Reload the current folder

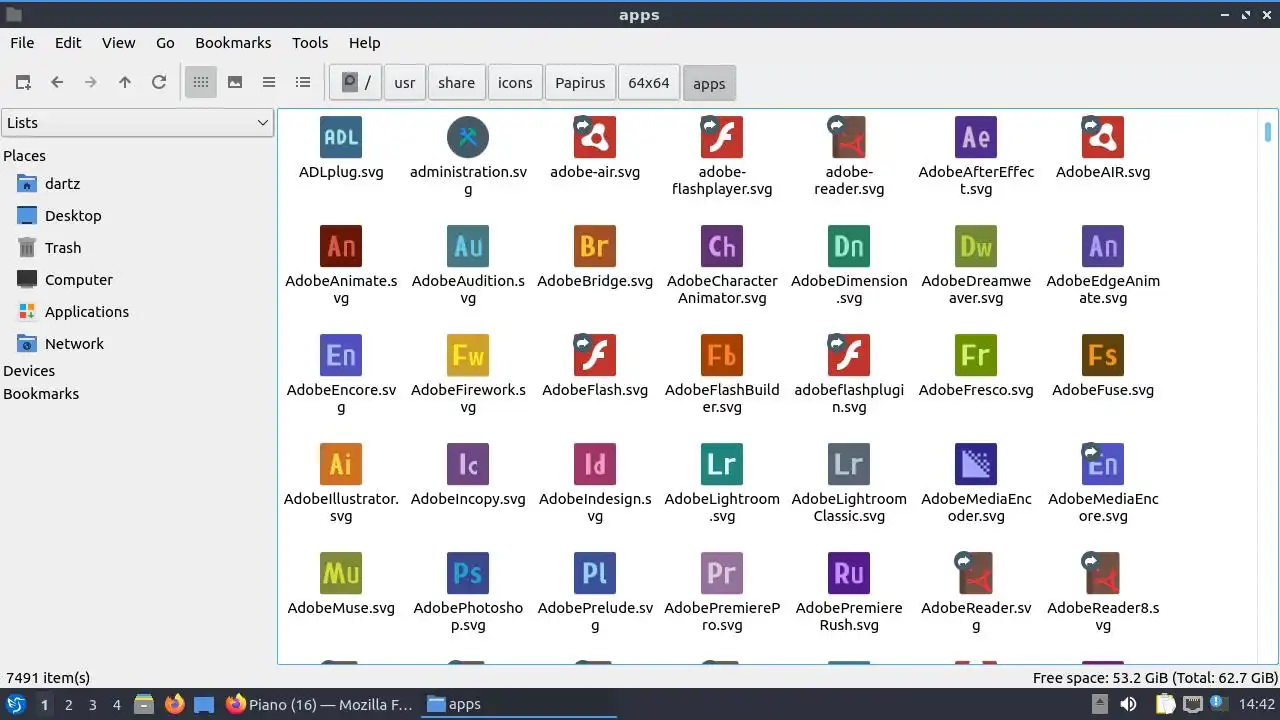(159, 82)
